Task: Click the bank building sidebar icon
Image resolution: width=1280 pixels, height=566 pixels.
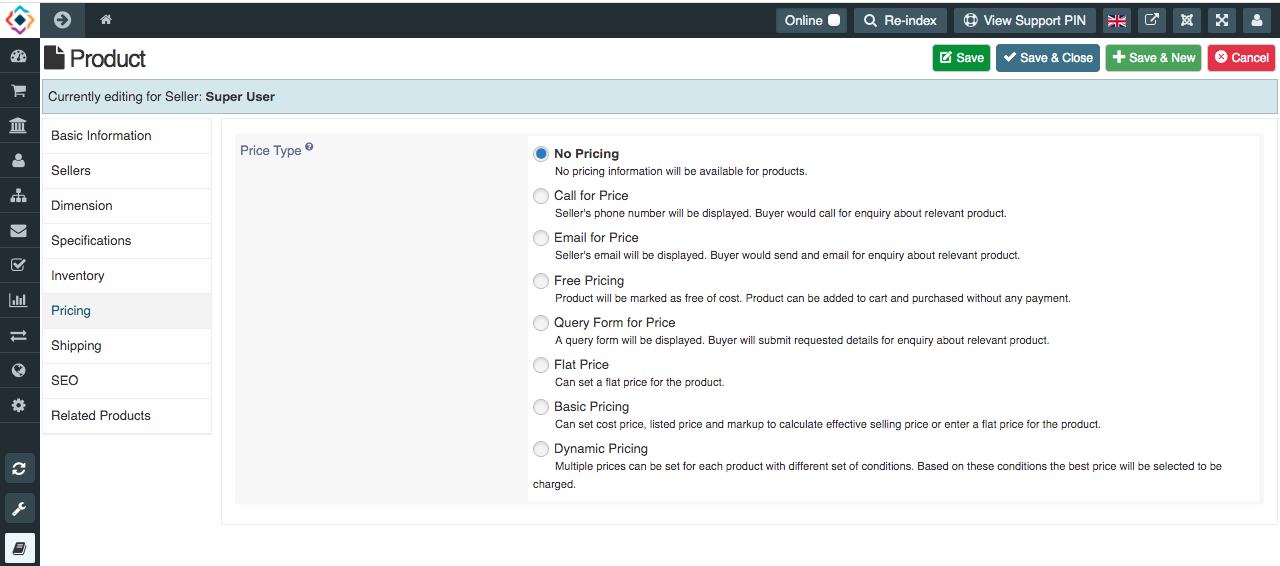Action: click(18, 126)
